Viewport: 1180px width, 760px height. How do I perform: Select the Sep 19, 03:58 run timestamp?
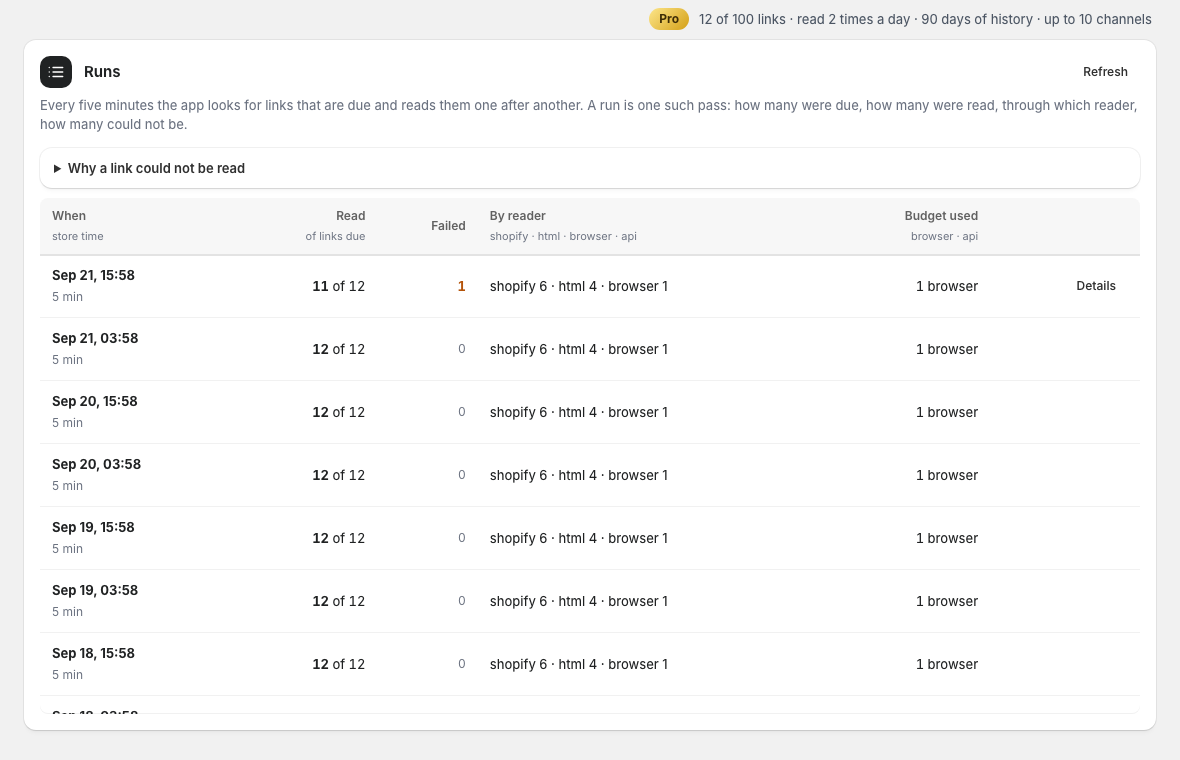[95, 591]
